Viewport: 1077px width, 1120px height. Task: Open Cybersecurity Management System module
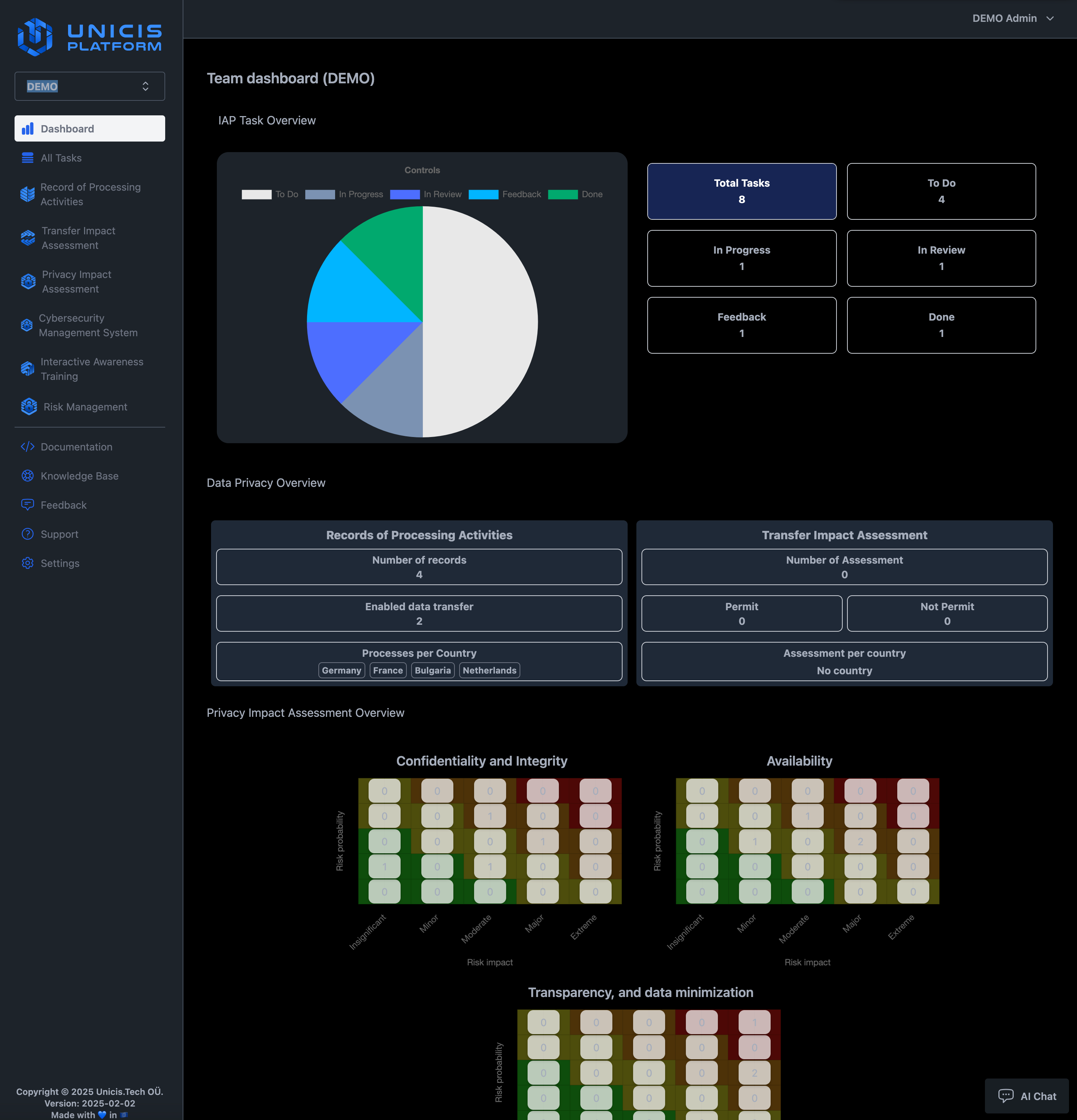click(90, 325)
